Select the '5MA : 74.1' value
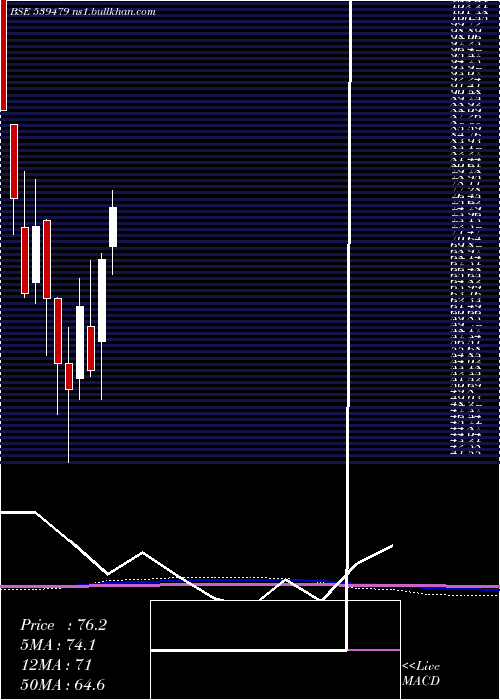This screenshot has height=700, width=500. [x=58, y=645]
